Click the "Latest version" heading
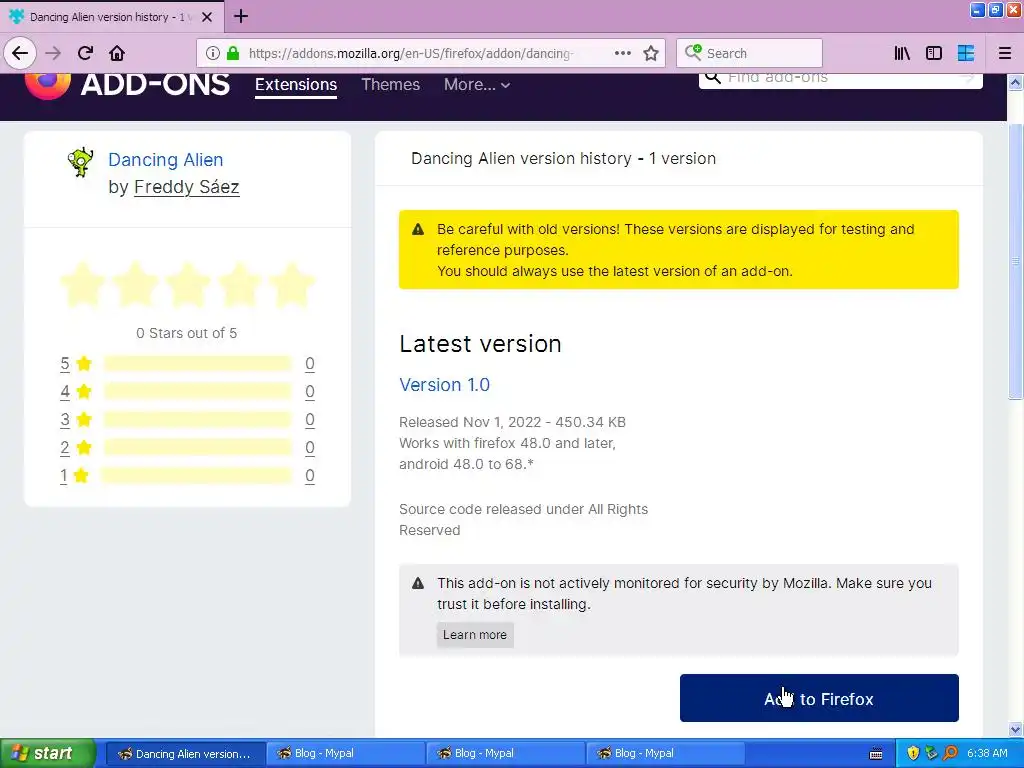This screenshot has width=1024, height=768. point(480,344)
